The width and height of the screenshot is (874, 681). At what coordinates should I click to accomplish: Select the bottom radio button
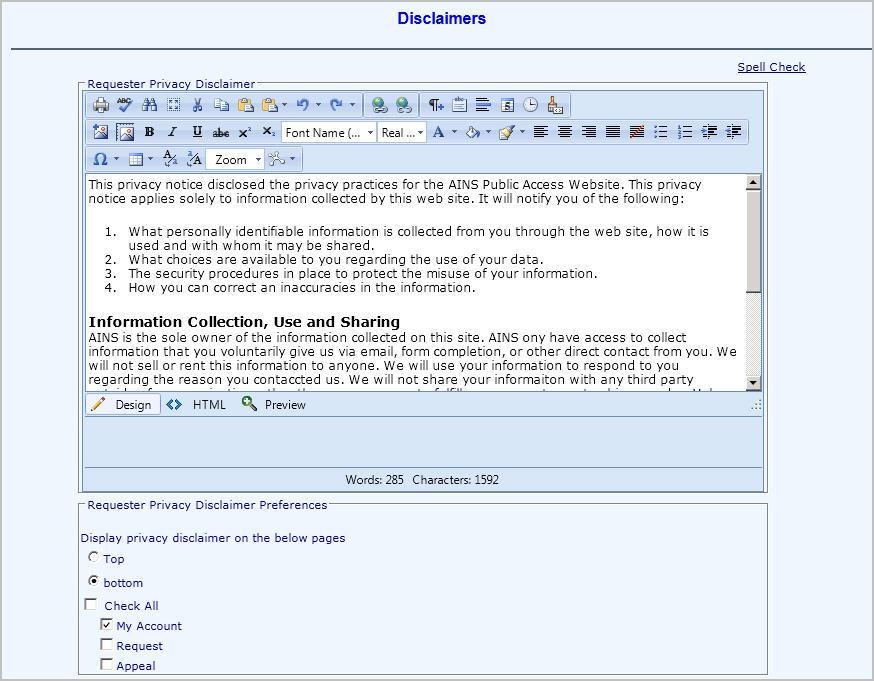tap(93, 581)
